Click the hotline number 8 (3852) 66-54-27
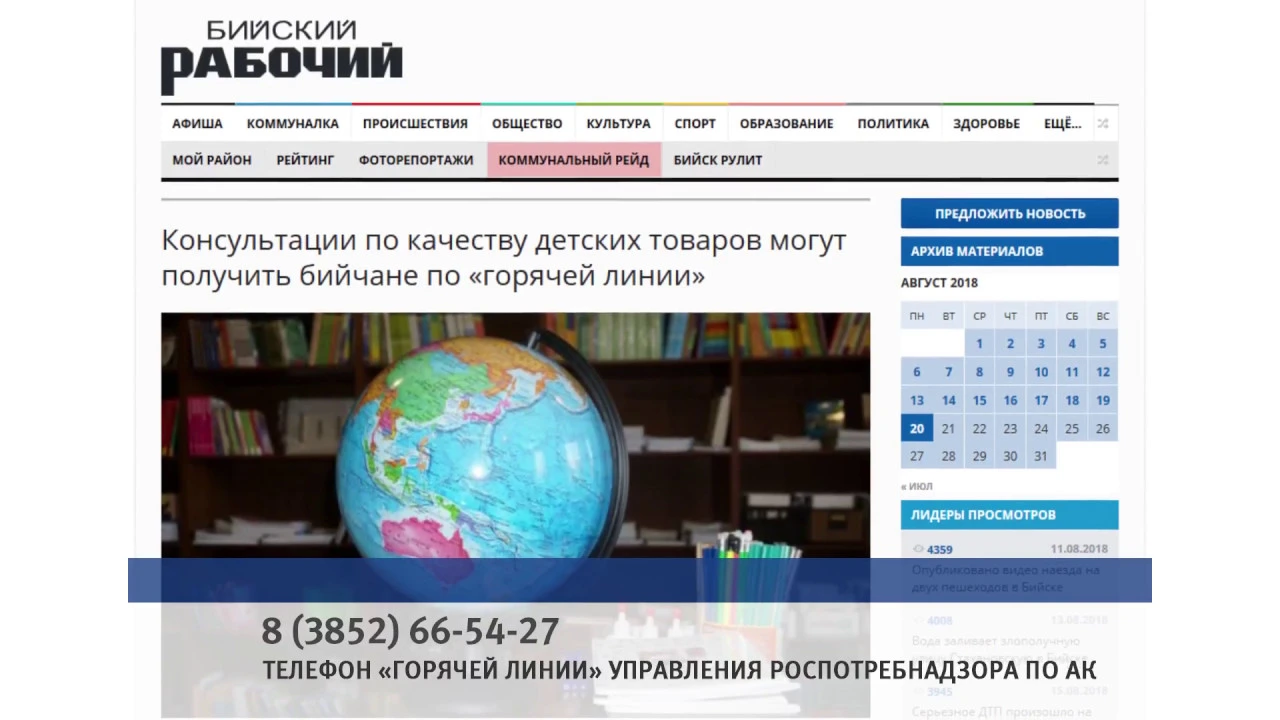This screenshot has height=720, width=1280. [410, 631]
